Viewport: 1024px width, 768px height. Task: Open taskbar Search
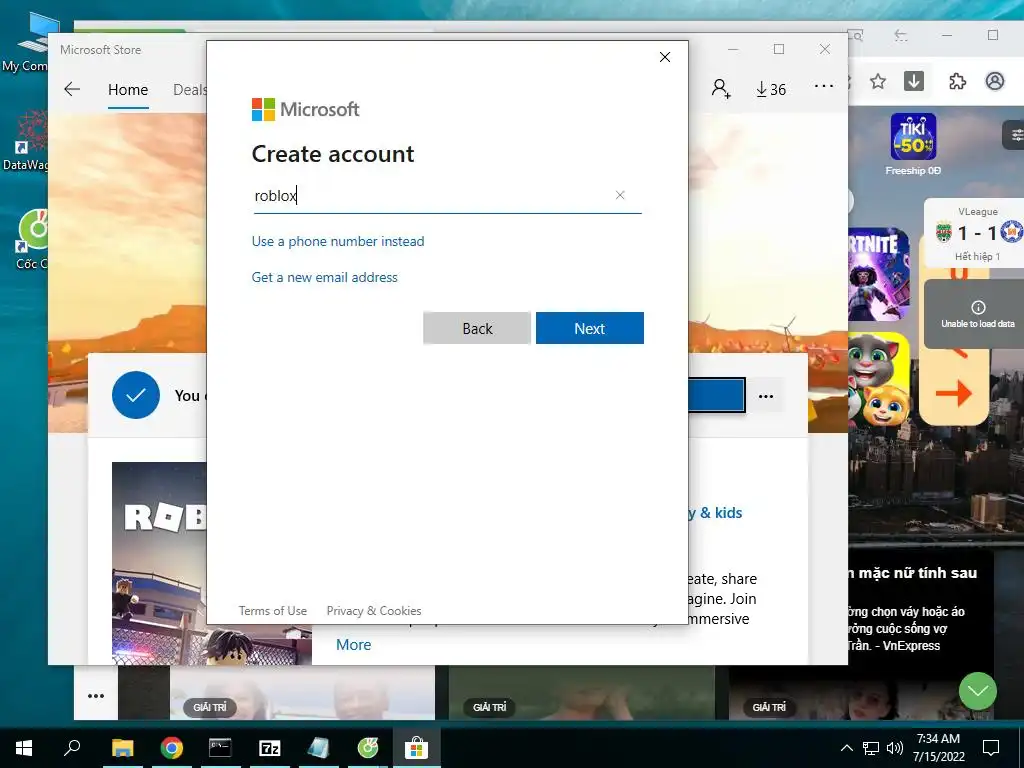click(72, 748)
